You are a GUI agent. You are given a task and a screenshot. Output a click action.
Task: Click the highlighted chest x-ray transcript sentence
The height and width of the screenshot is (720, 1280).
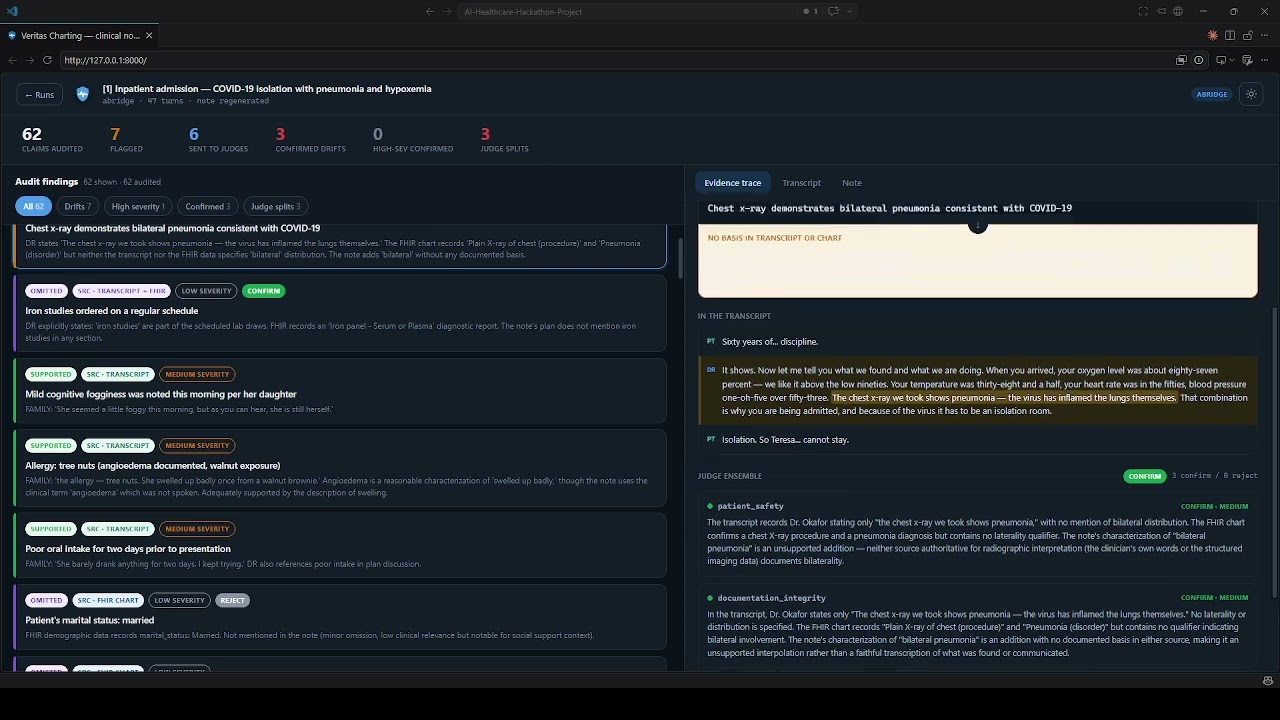point(1004,398)
